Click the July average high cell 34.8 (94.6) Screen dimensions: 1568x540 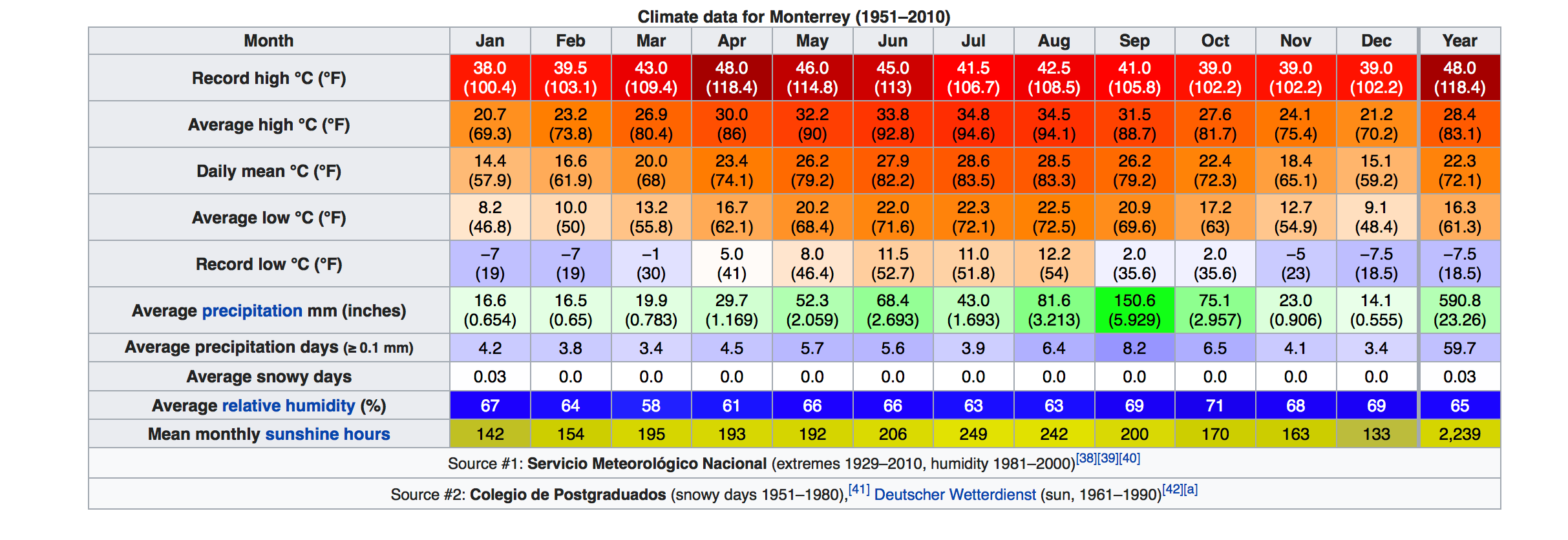pyautogui.click(x=973, y=125)
